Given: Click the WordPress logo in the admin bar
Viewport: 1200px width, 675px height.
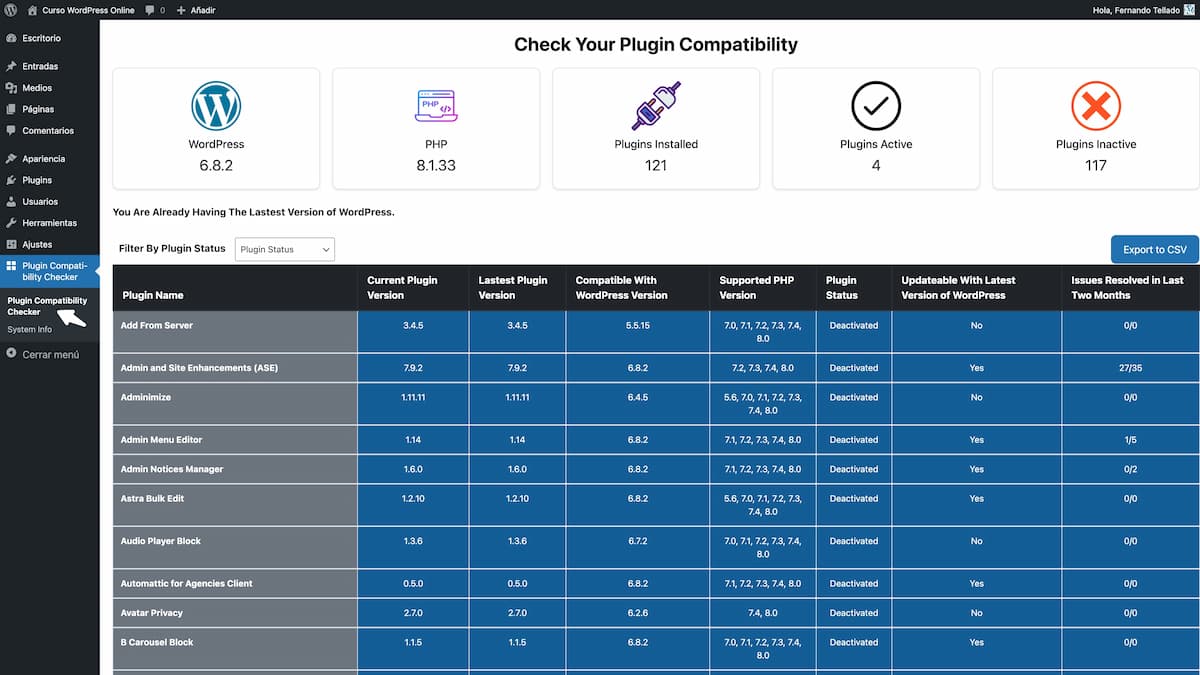Looking at the screenshot, I should click(x=10, y=10).
